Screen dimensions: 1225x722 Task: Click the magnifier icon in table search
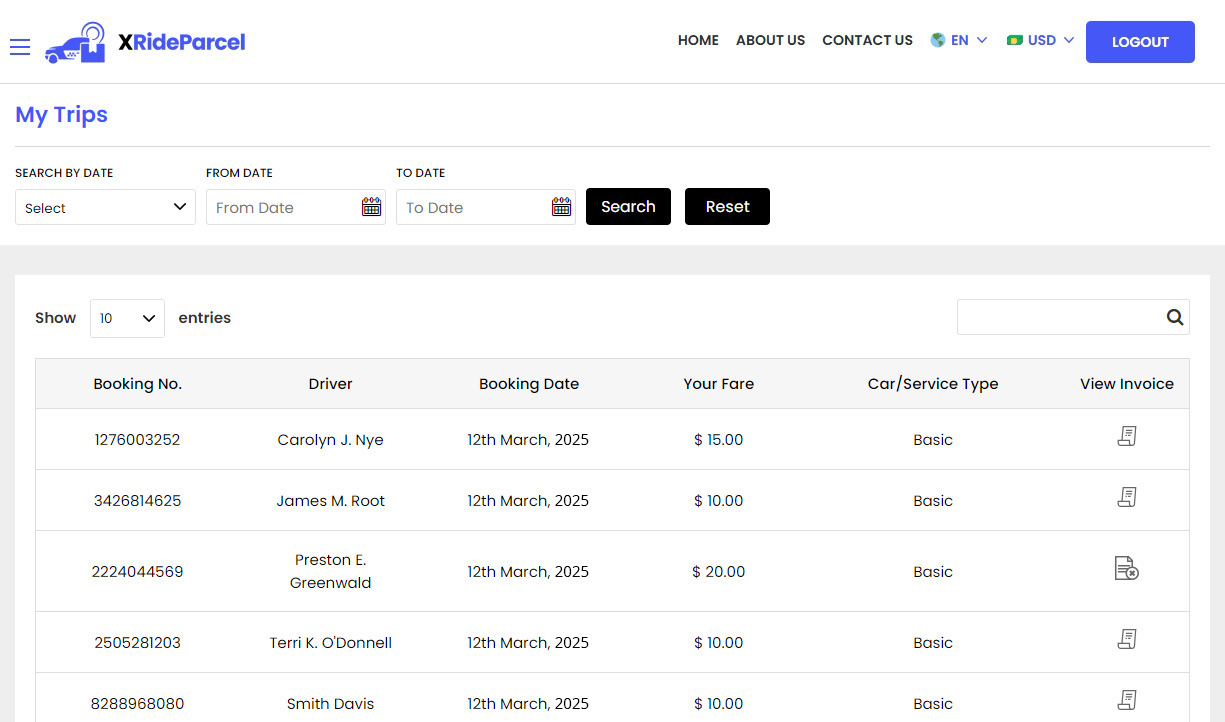[x=1174, y=317]
